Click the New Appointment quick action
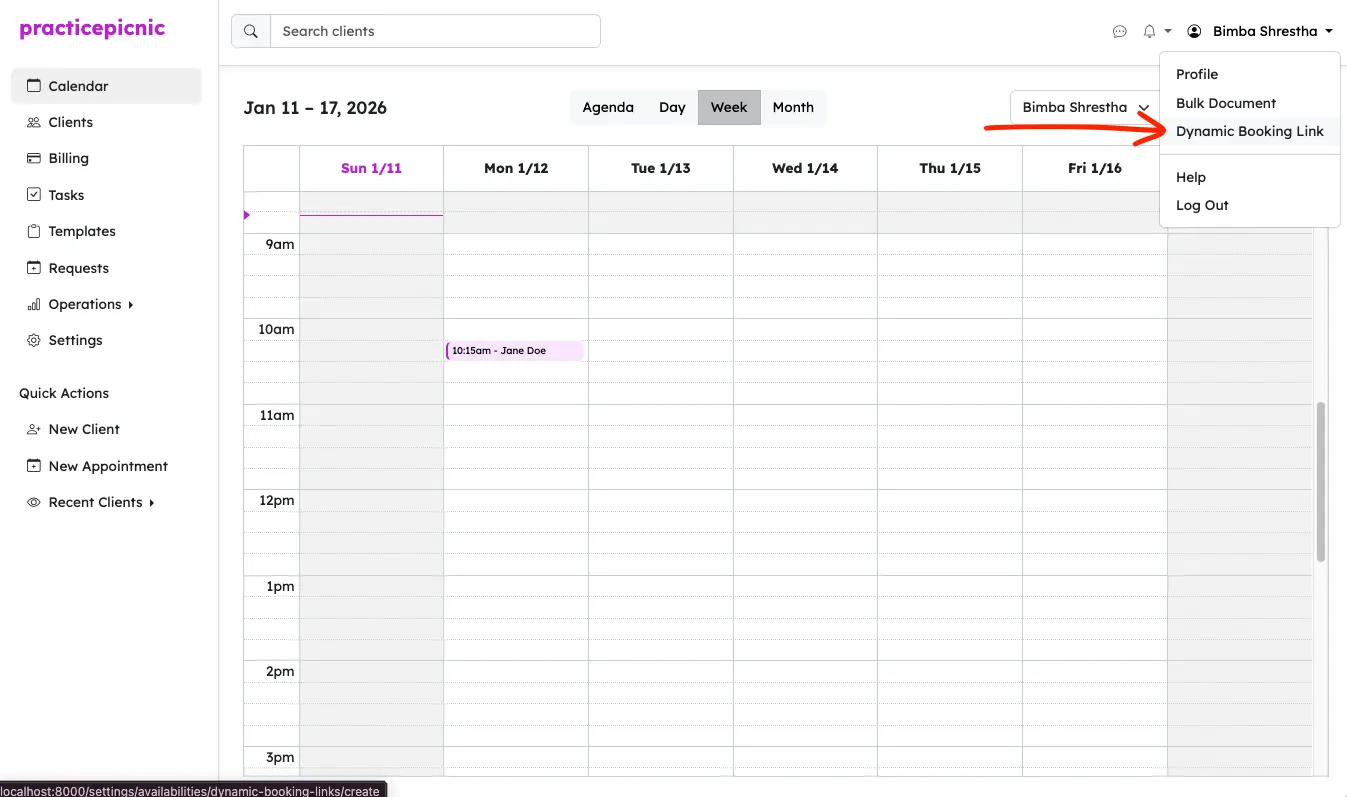 pos(107,467)
